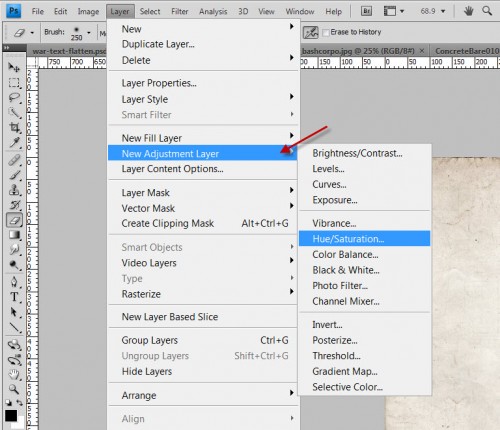Select the Line tool

[x=14, y=328]
